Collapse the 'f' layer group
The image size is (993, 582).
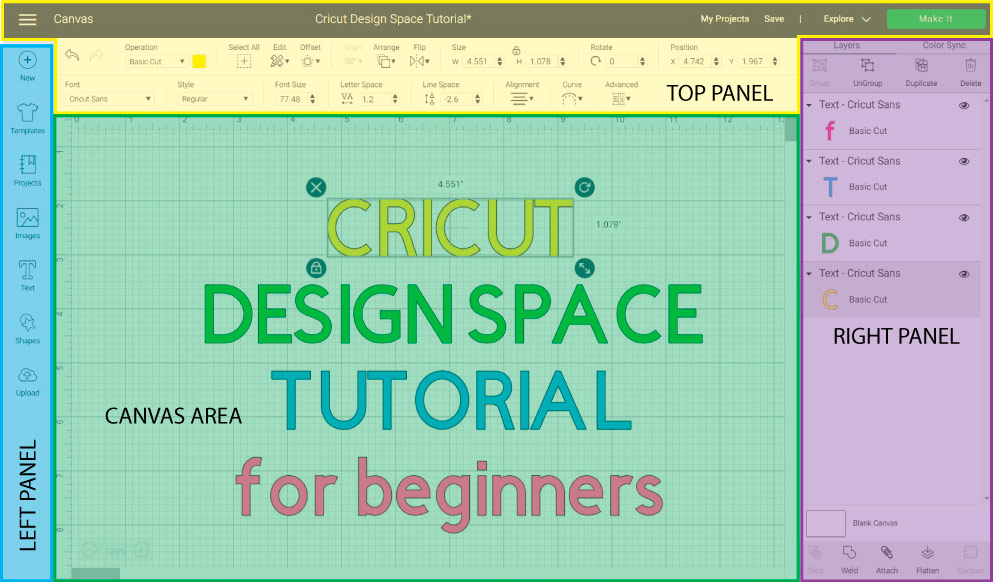pos(809,105)
